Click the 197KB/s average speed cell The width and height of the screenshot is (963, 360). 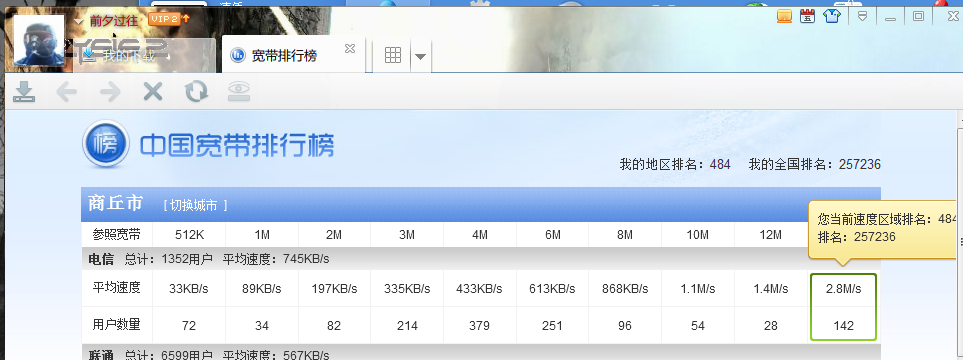(334, 289)
